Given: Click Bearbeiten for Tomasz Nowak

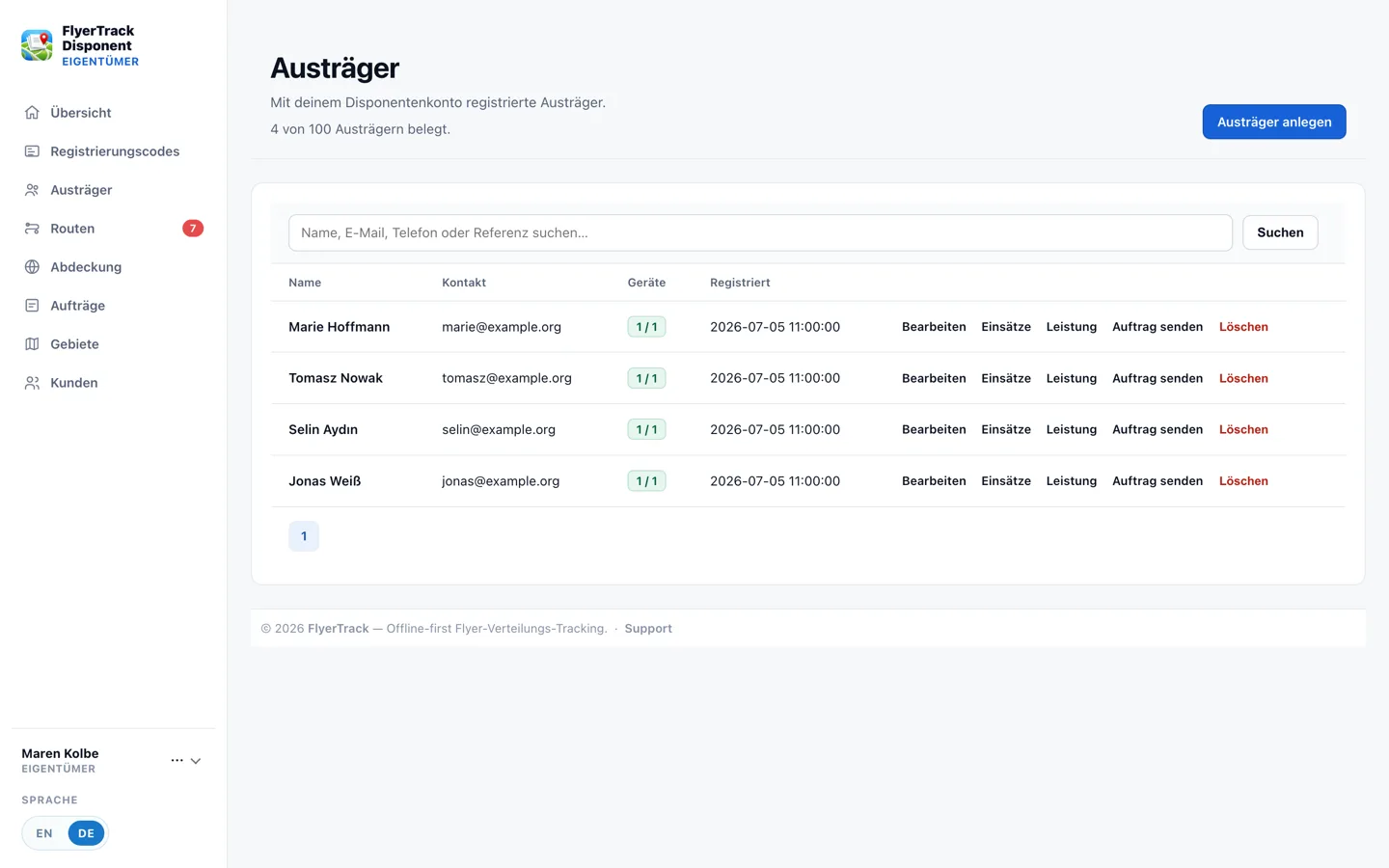Looking at the screenshot, I should pos(934,378).
